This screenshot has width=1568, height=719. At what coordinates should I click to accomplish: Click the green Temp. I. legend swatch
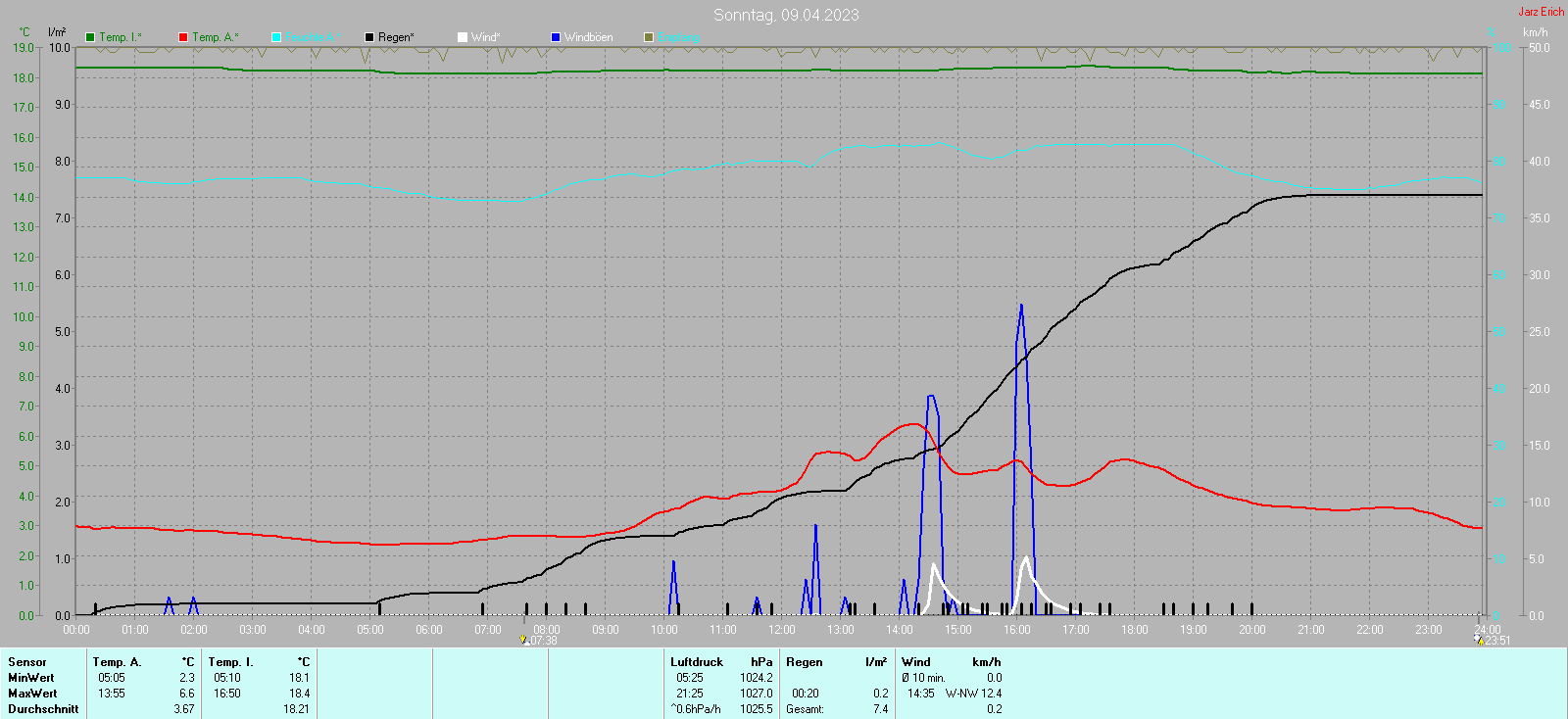point(90,37)
